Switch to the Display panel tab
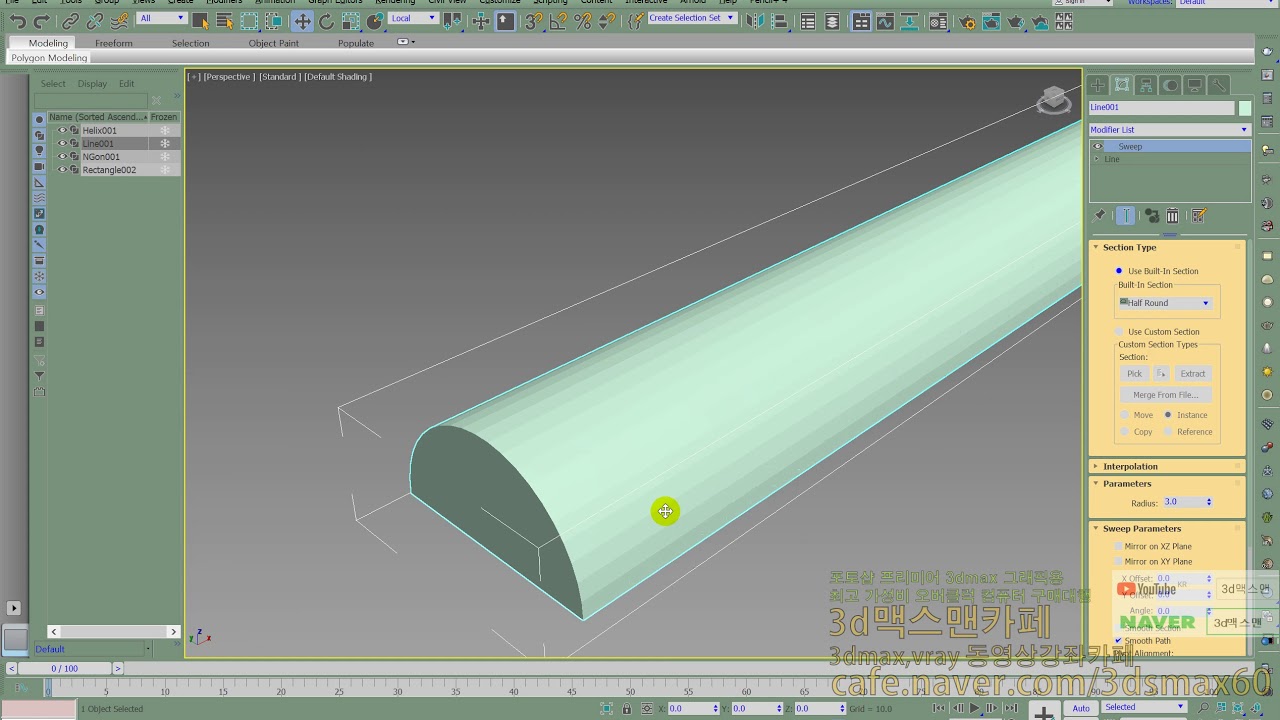Image resolution: width=1280 pixels, height=720 pixels. pos(1194,85)
